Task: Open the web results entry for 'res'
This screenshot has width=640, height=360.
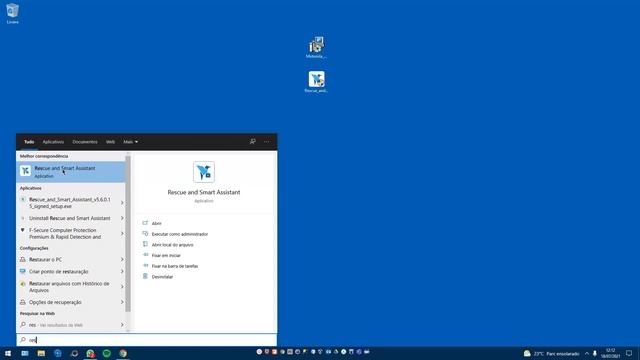Action: [71, 325]
